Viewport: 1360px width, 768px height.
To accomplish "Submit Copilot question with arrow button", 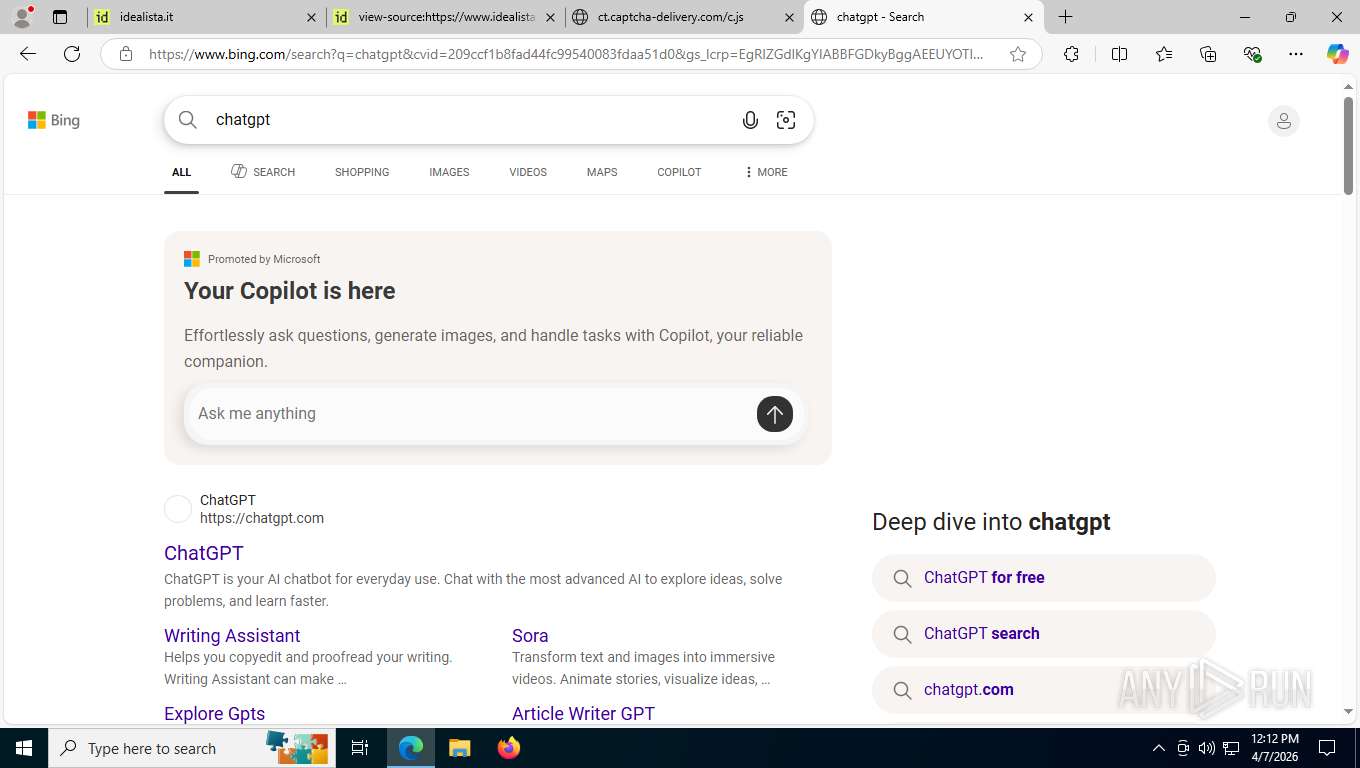I will 774,414.
